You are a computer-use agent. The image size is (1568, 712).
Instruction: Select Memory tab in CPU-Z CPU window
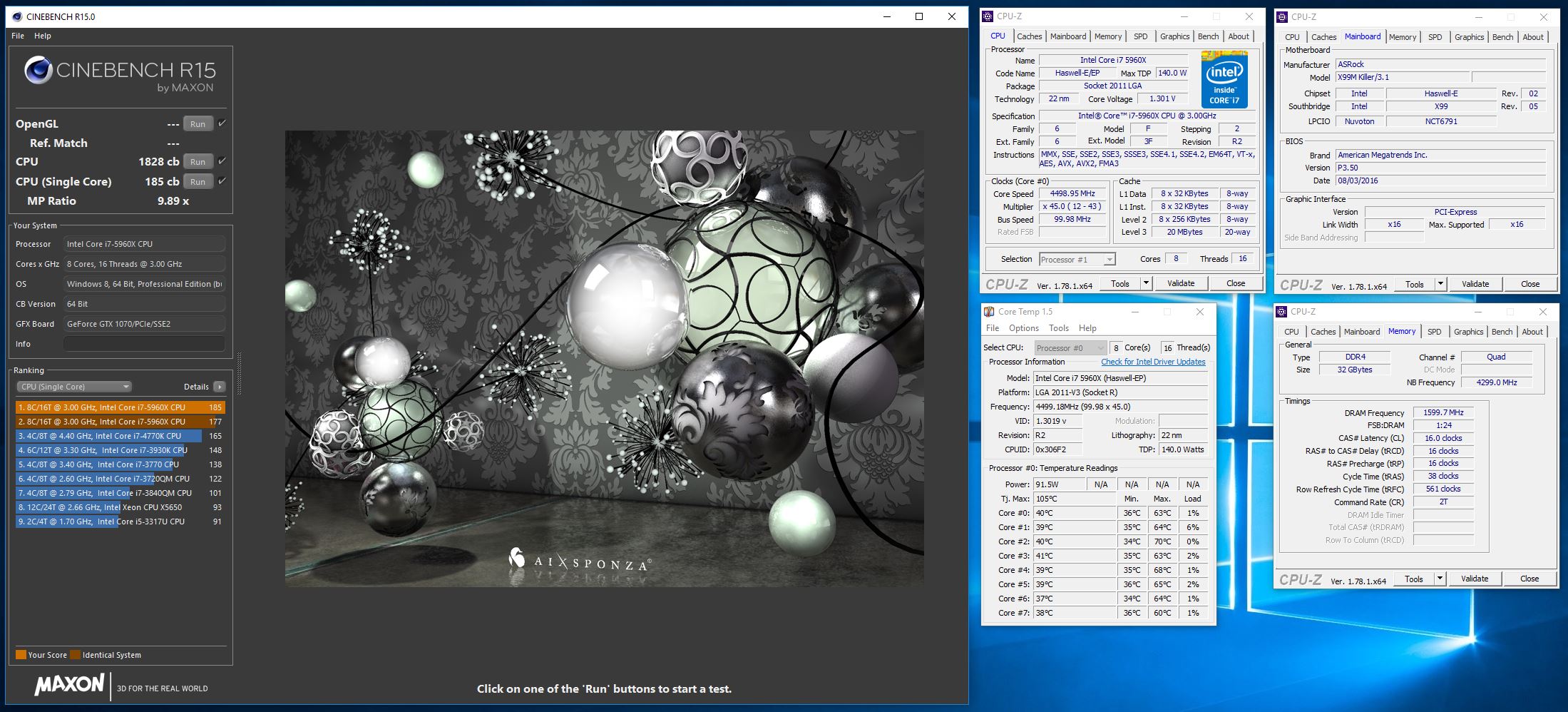1107,36
